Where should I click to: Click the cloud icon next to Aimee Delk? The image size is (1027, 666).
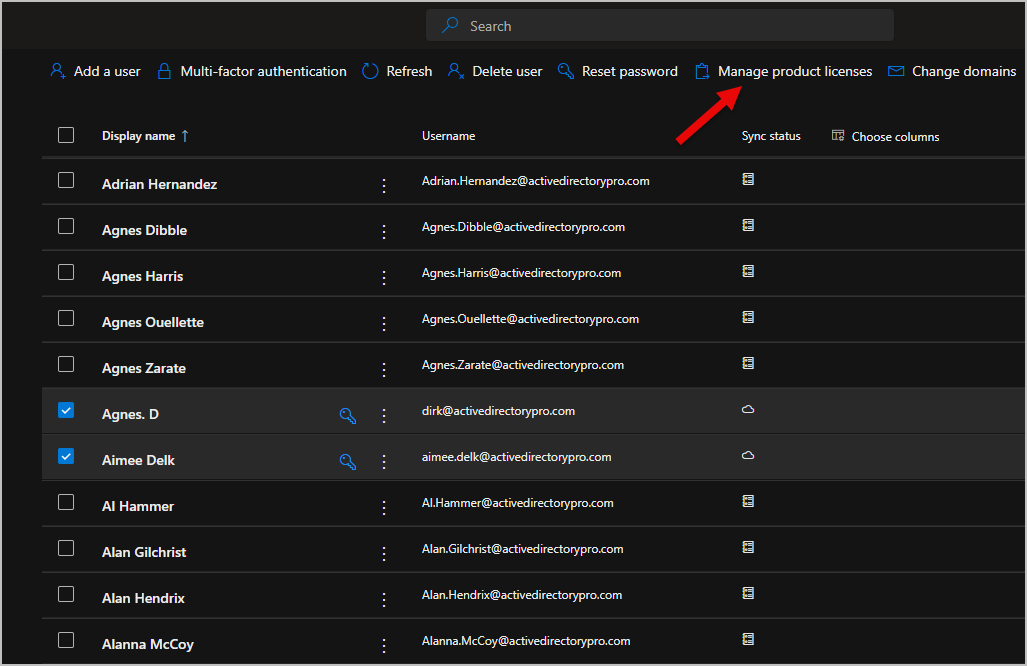[748, 454]
